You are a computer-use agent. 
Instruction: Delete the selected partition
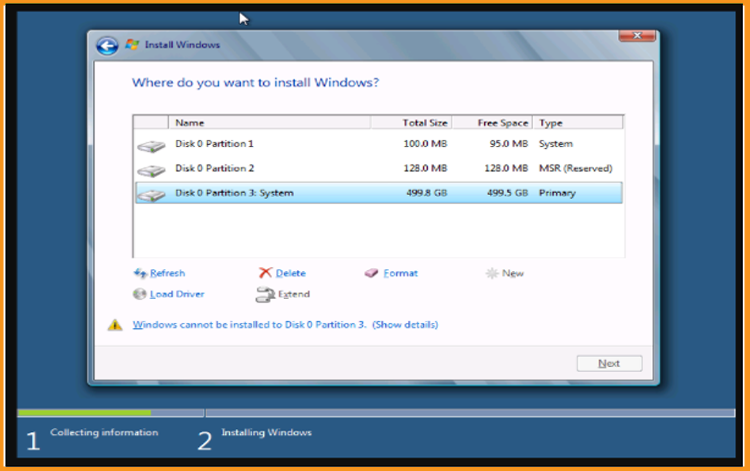click(290, 273)
